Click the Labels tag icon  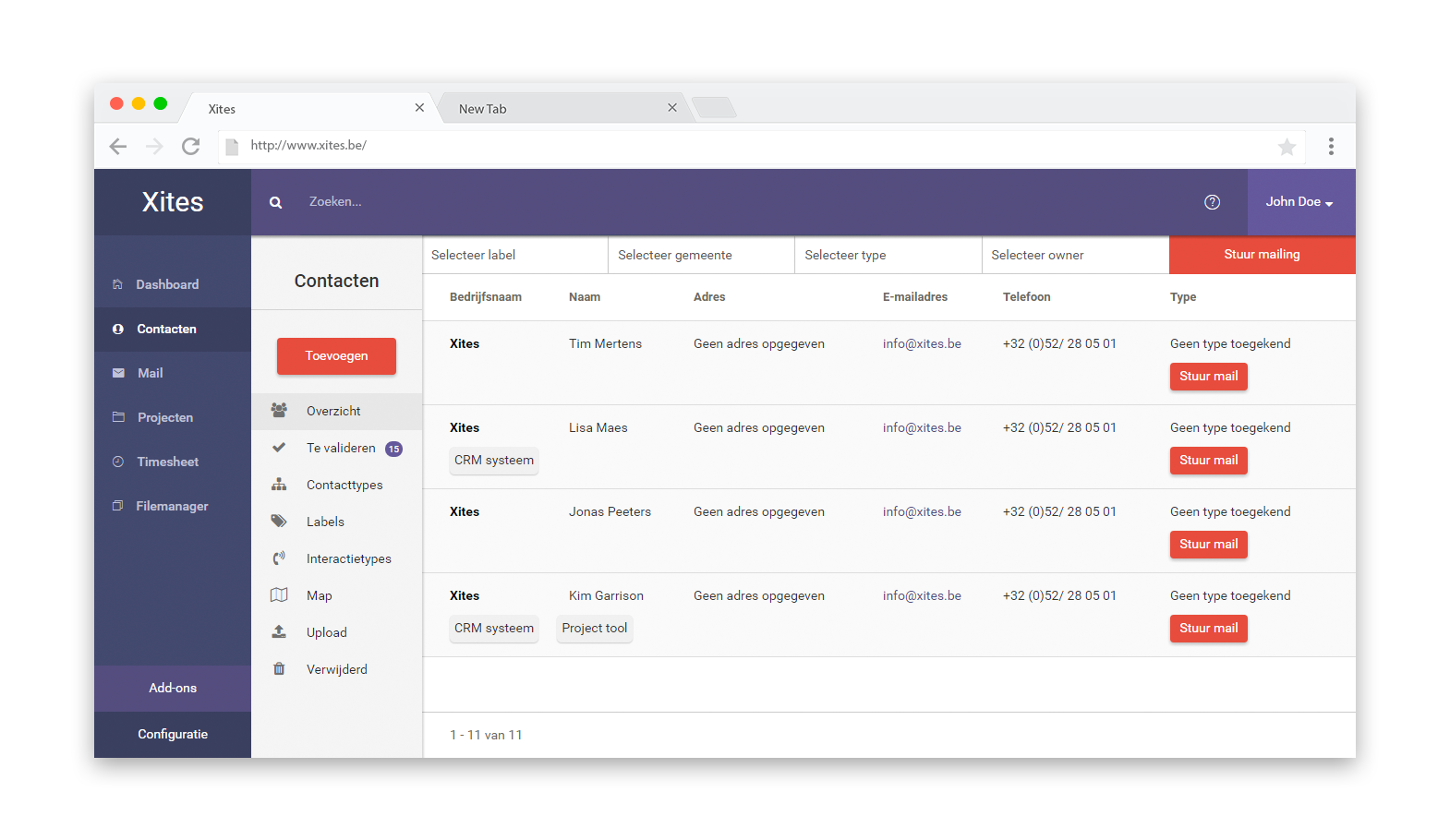tap(279, 522)
